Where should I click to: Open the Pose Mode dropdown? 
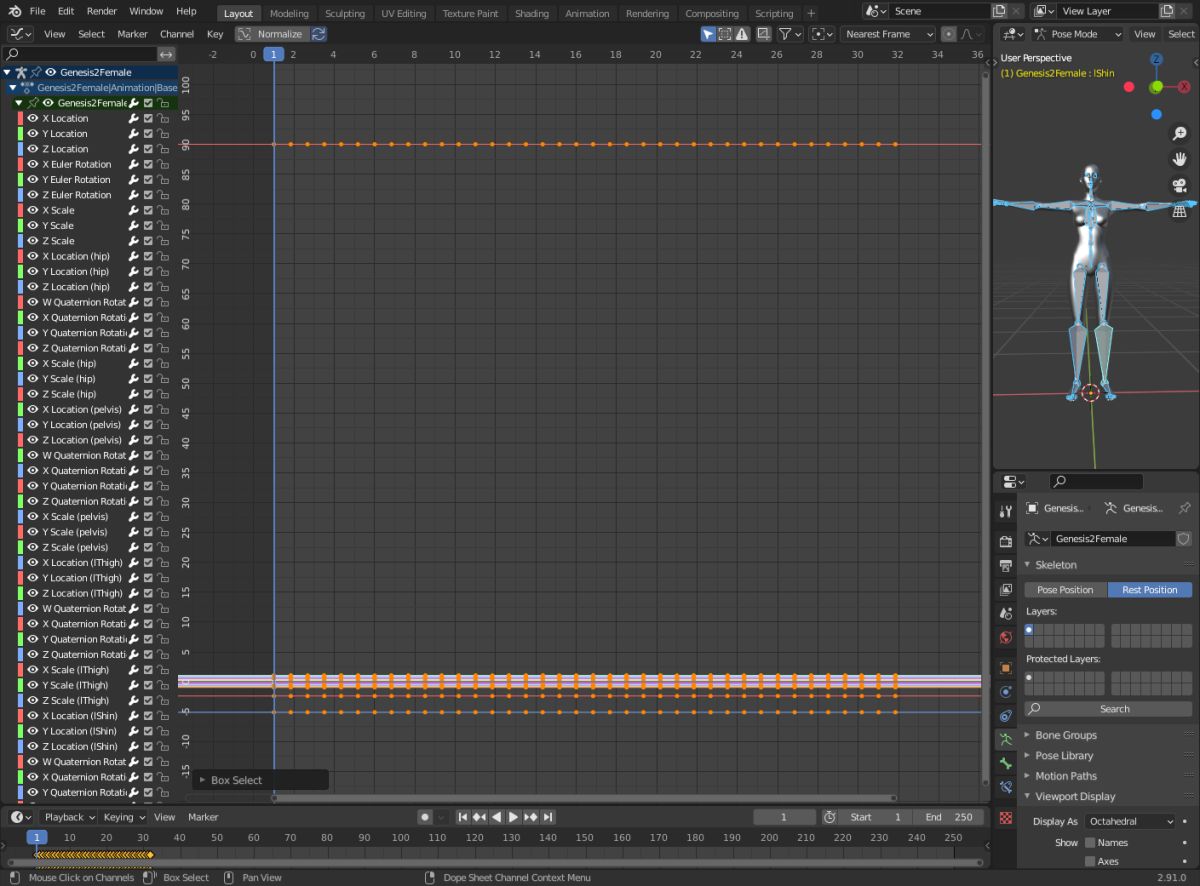coord(1077,34)
